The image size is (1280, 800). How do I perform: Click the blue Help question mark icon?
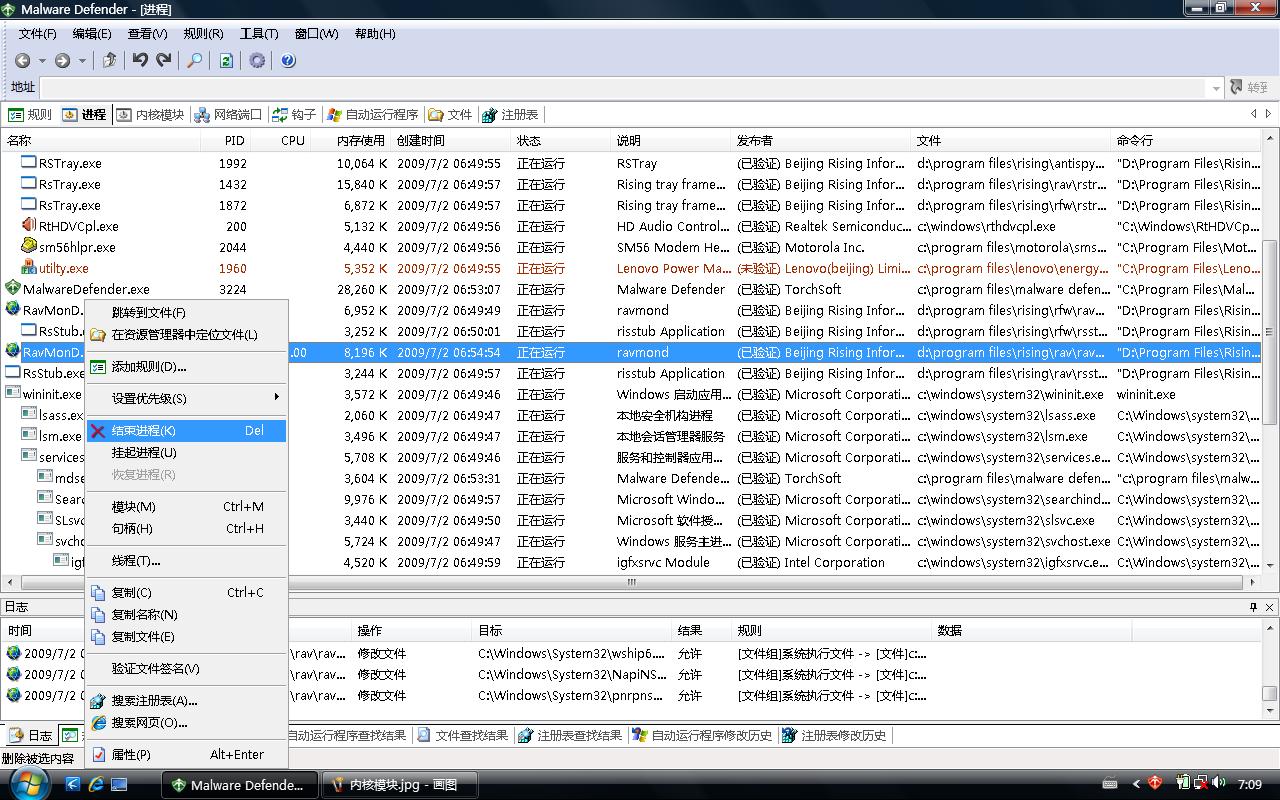tap(288, 61)
